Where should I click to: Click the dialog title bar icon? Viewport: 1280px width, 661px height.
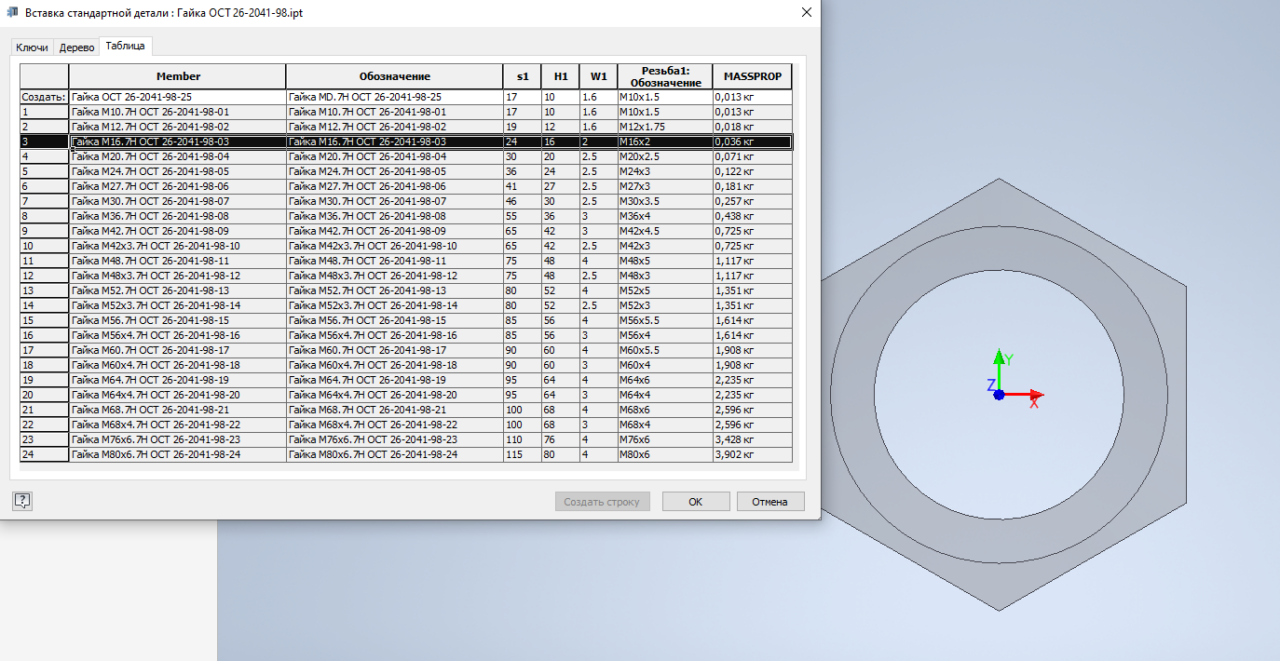pyautogui.click(x=12, y=12)
